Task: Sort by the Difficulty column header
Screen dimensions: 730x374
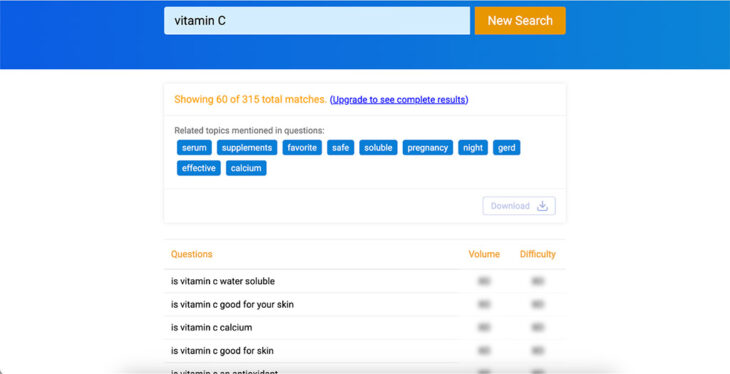Action: click(538, 254)
